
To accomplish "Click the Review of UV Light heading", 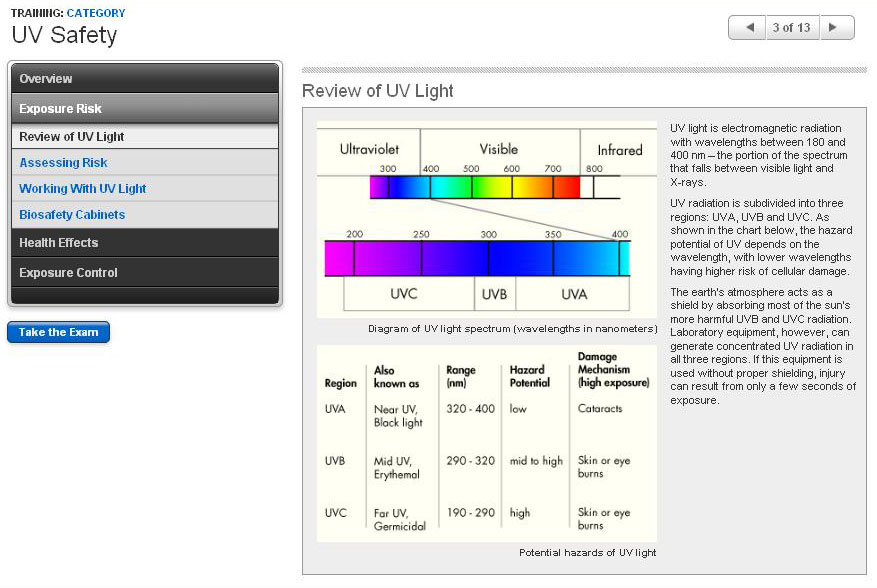I will click(378, 91).
